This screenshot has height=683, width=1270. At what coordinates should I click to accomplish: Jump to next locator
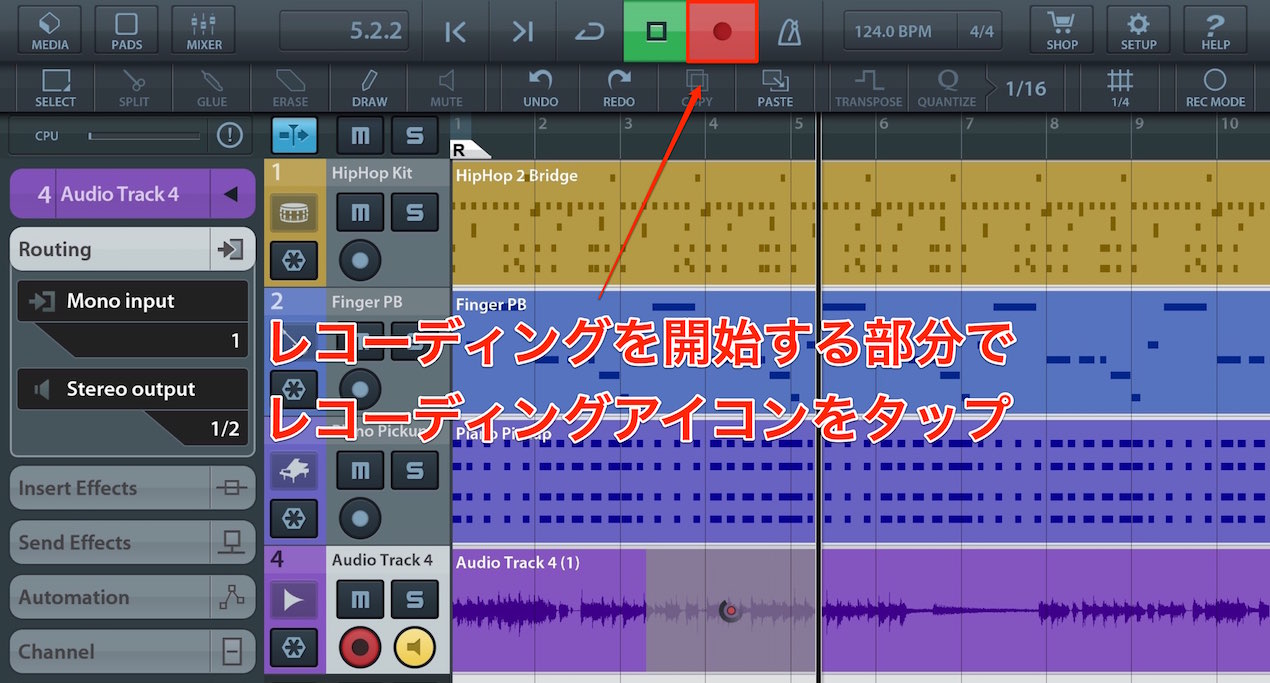pos(522,32)
